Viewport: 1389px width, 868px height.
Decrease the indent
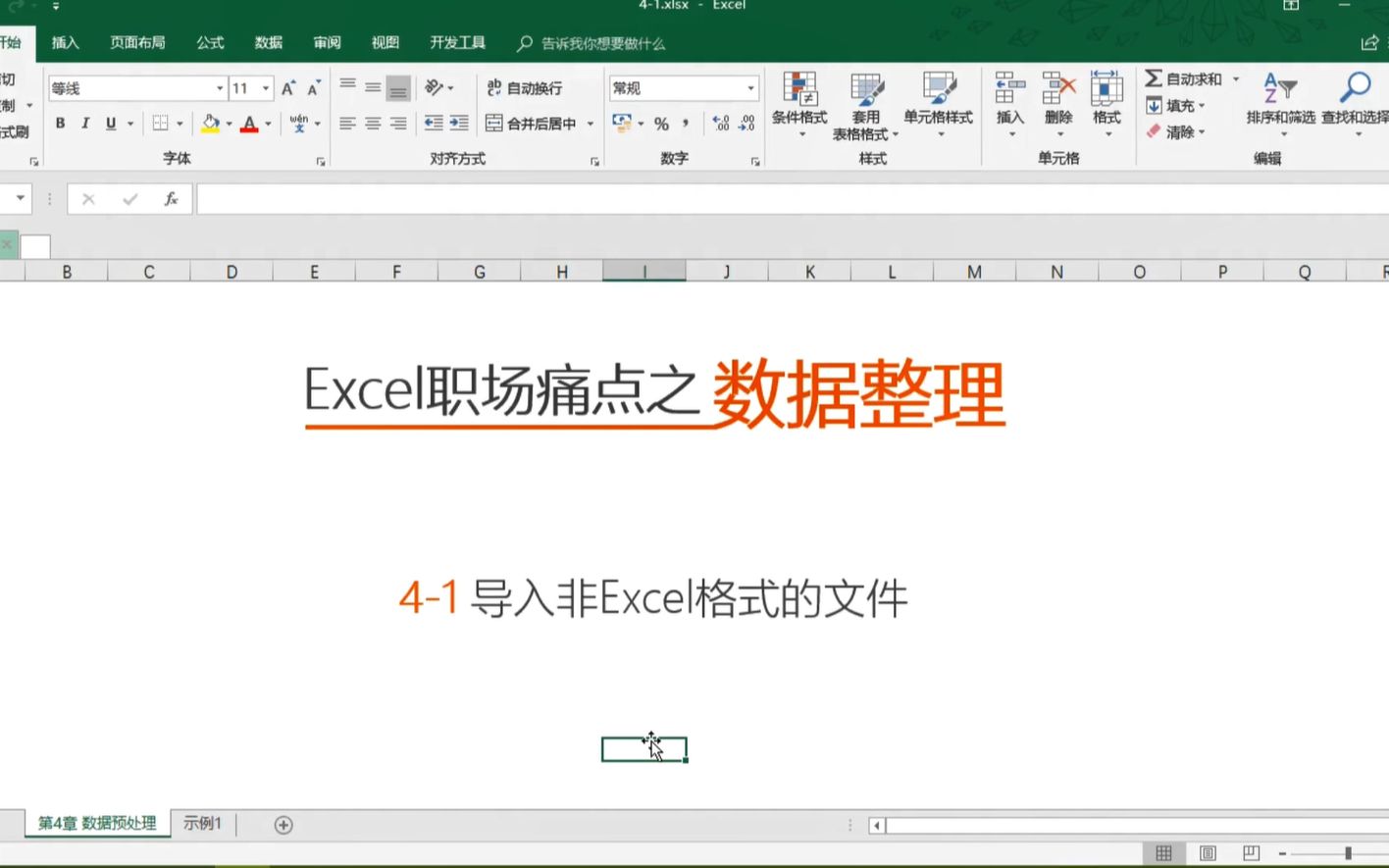click(x=434, y=124)
